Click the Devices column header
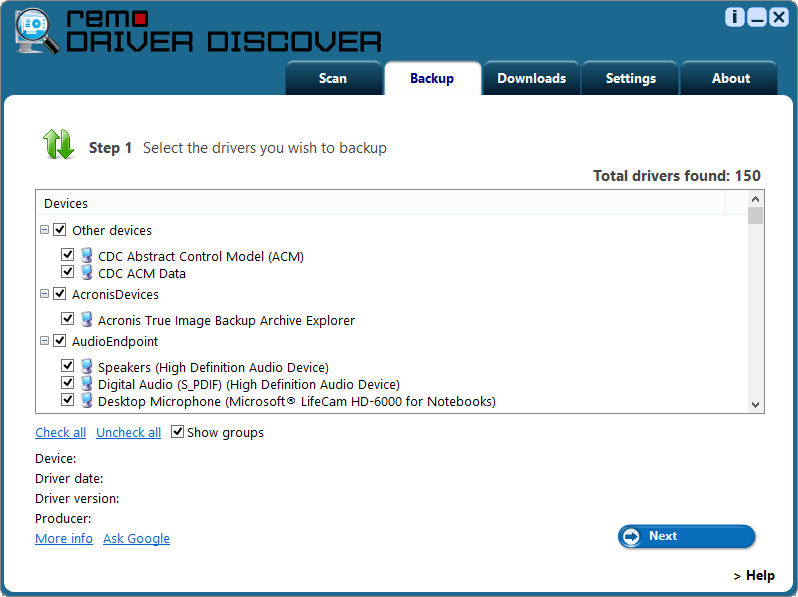Screen dimensions: 798x597 click(380, 203)
